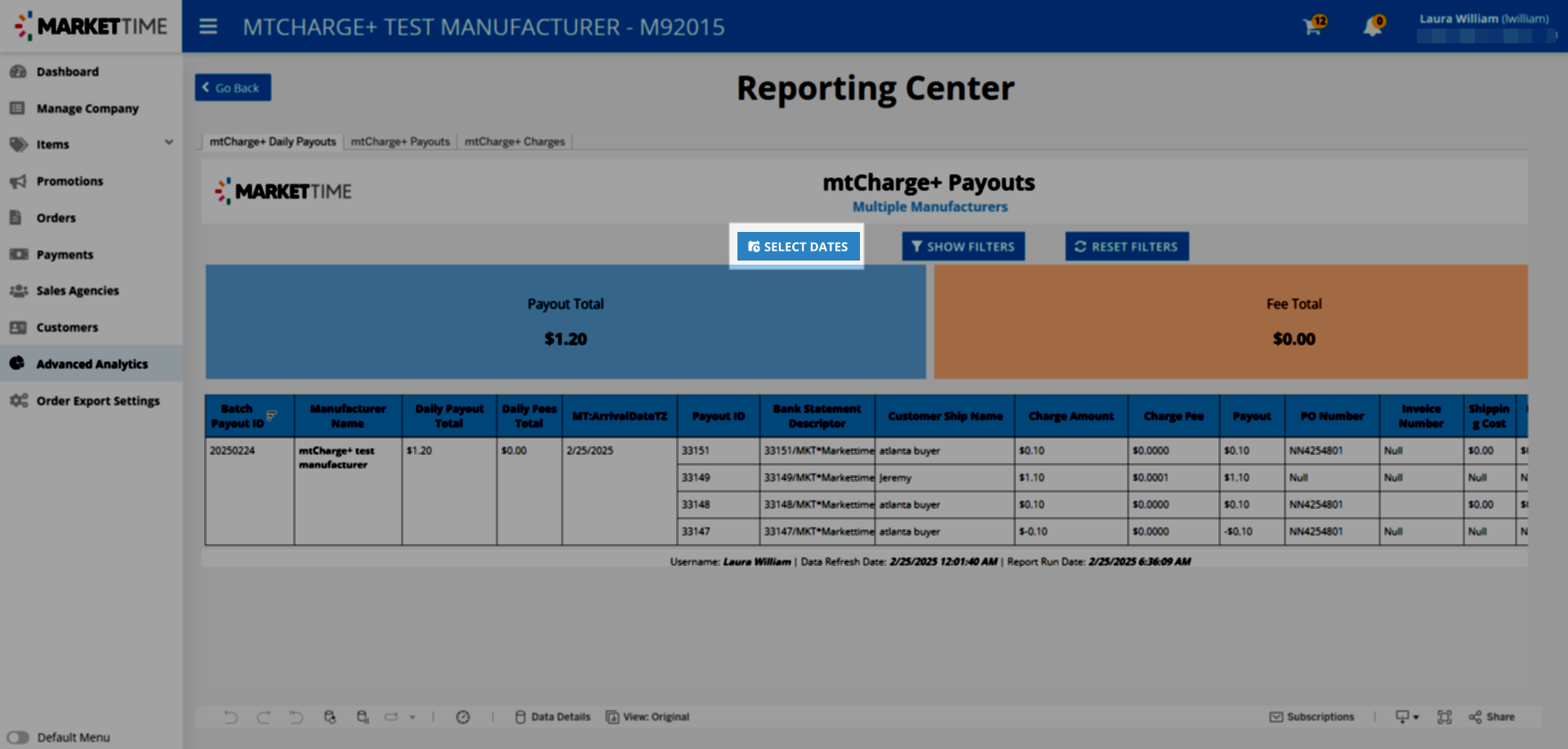Go to Manage Company

point(87,109)
